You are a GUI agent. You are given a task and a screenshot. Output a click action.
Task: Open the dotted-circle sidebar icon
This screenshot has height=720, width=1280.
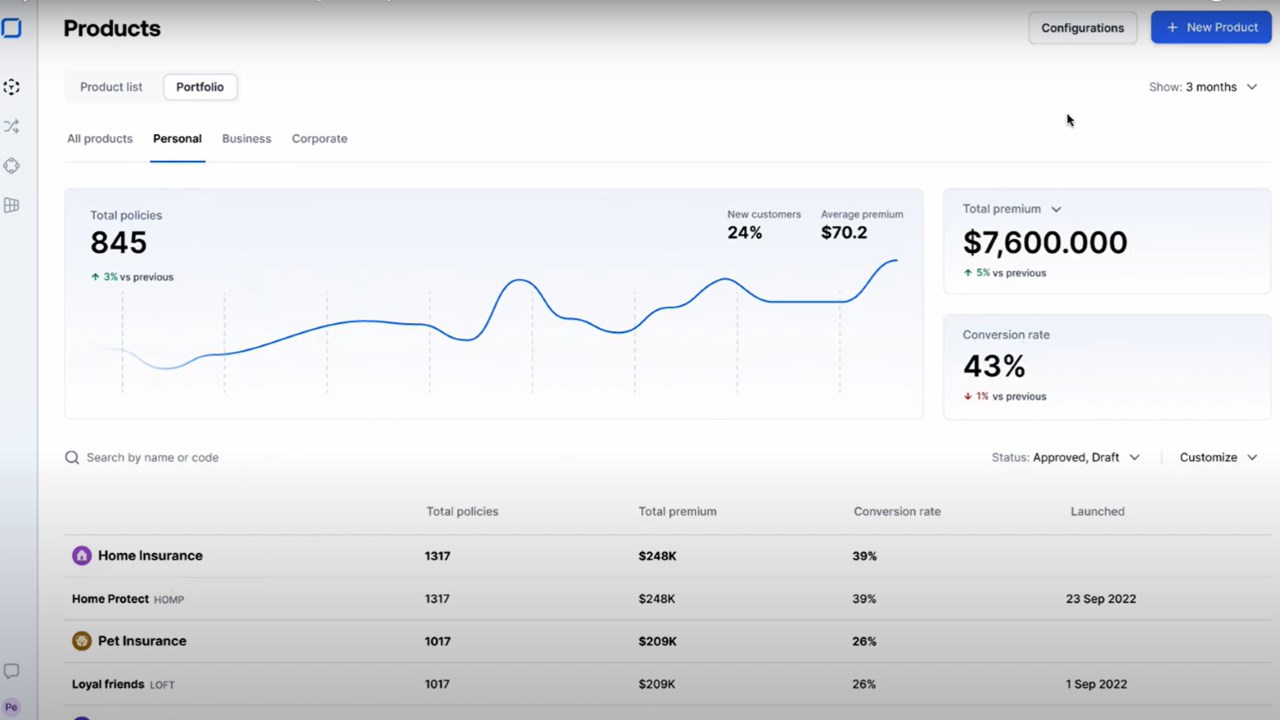tap(12, 87)
